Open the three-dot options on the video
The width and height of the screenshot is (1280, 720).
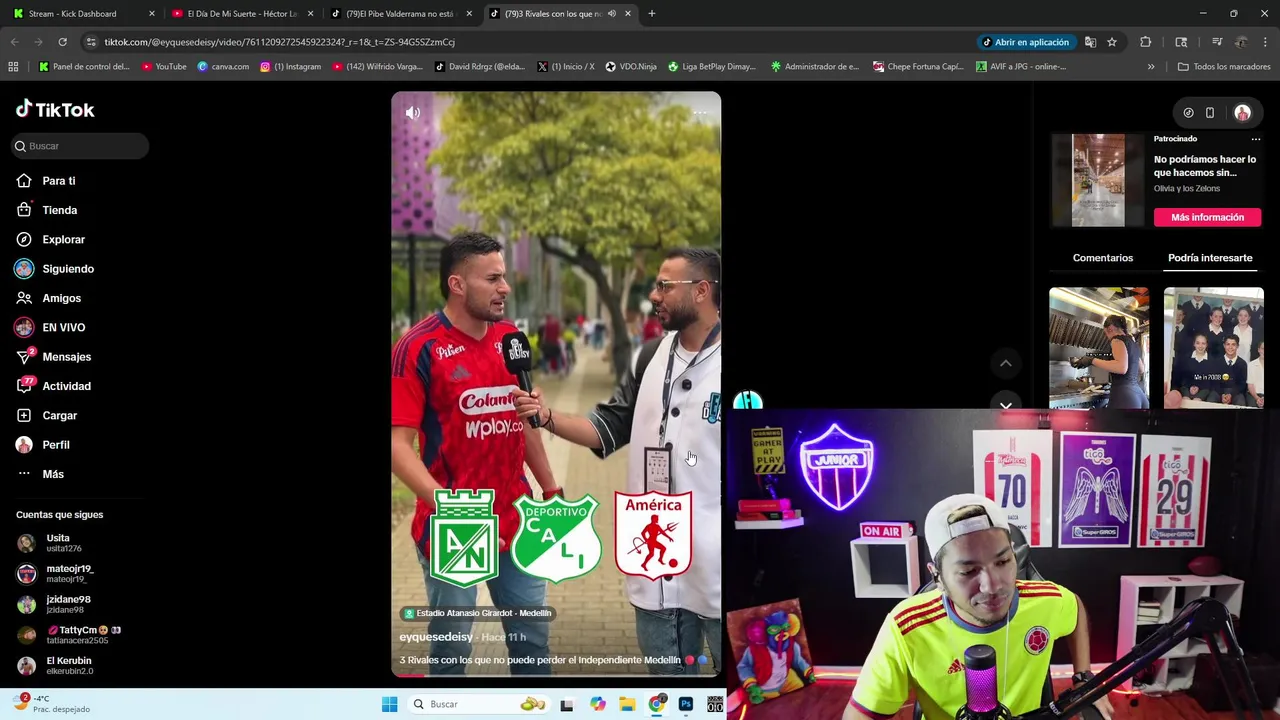coord(700,113)
